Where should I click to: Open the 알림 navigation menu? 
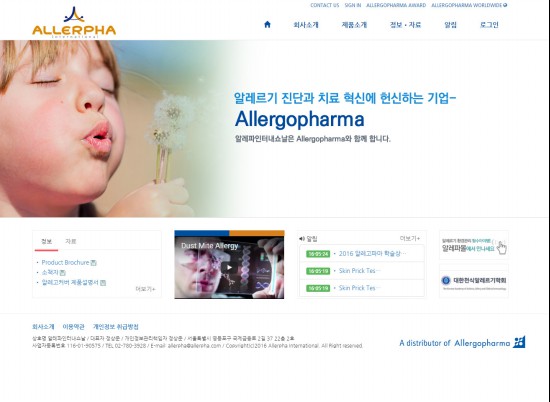pos(450,25)
